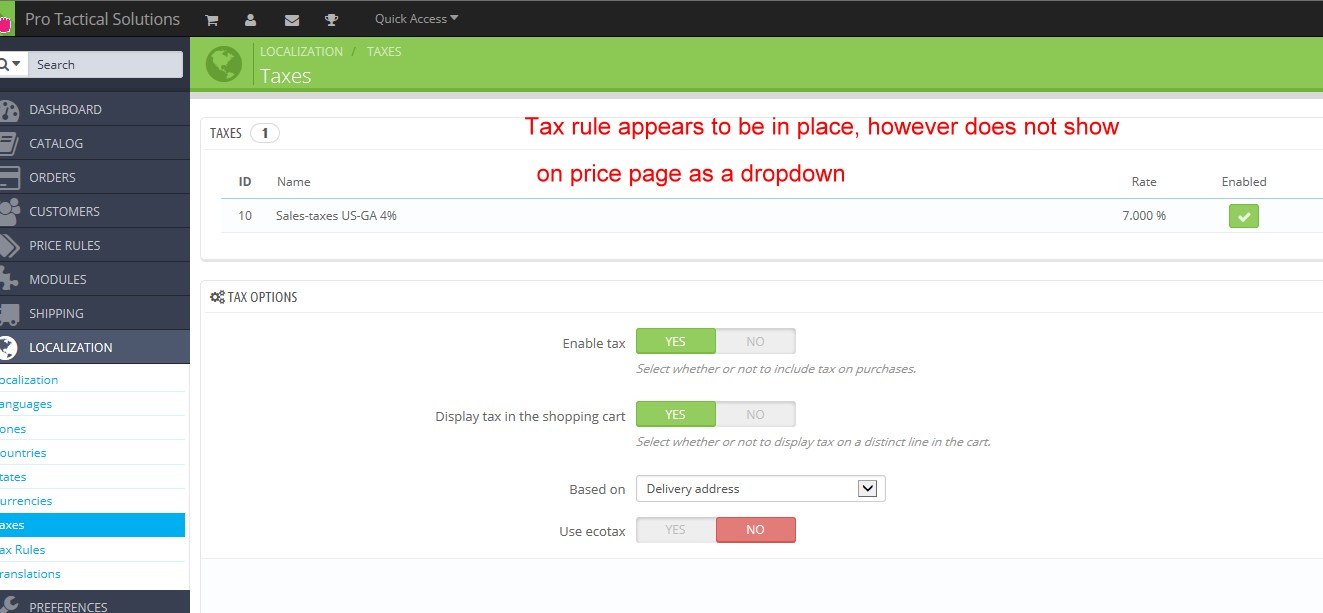Screen dimensions: 1323x613
Task: Open the Languages submenu link
Action: (x=26, y=404)
